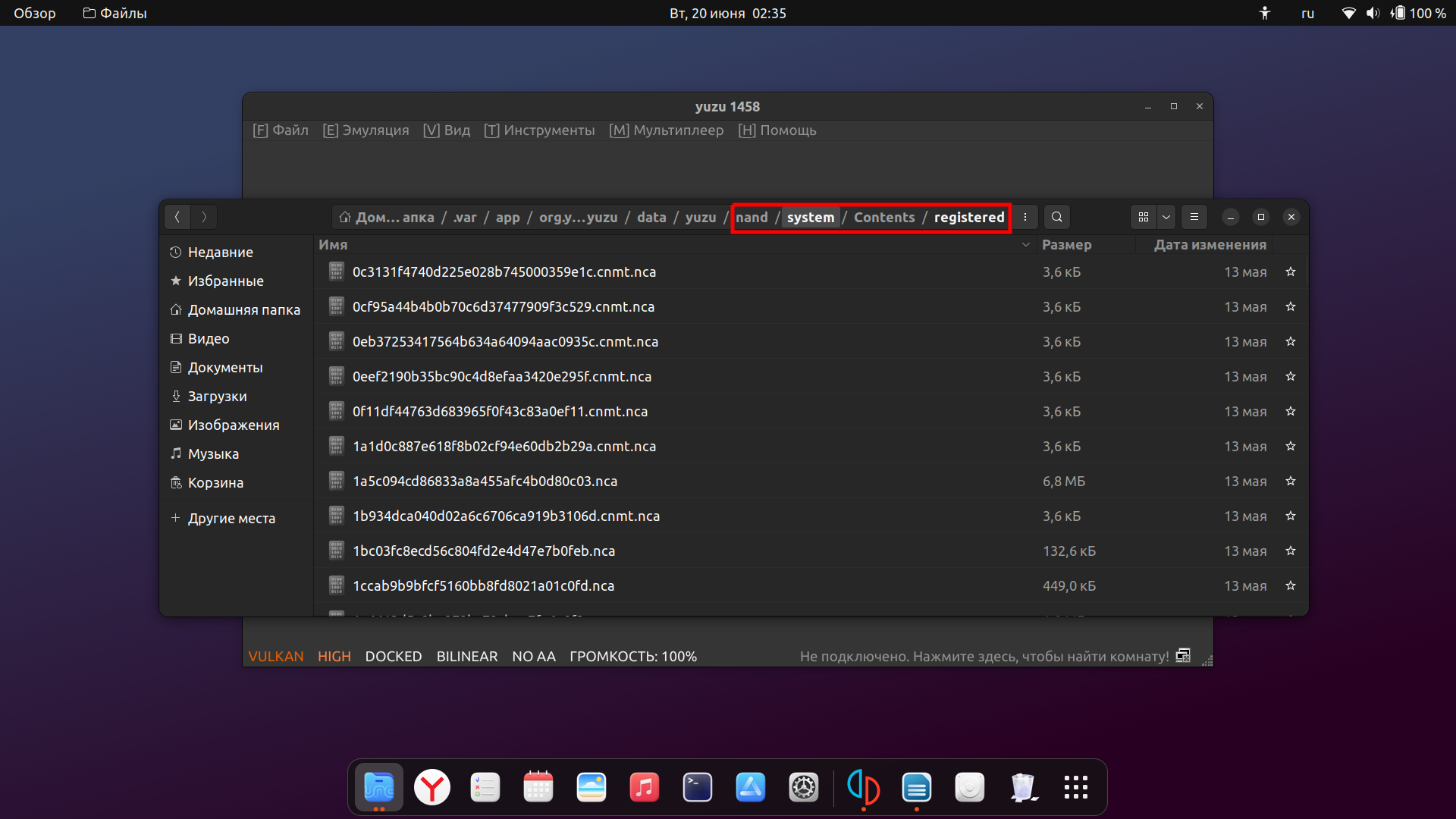Click the back navigation arrow
Viewport: 1456px width, 819px height.
178,217
